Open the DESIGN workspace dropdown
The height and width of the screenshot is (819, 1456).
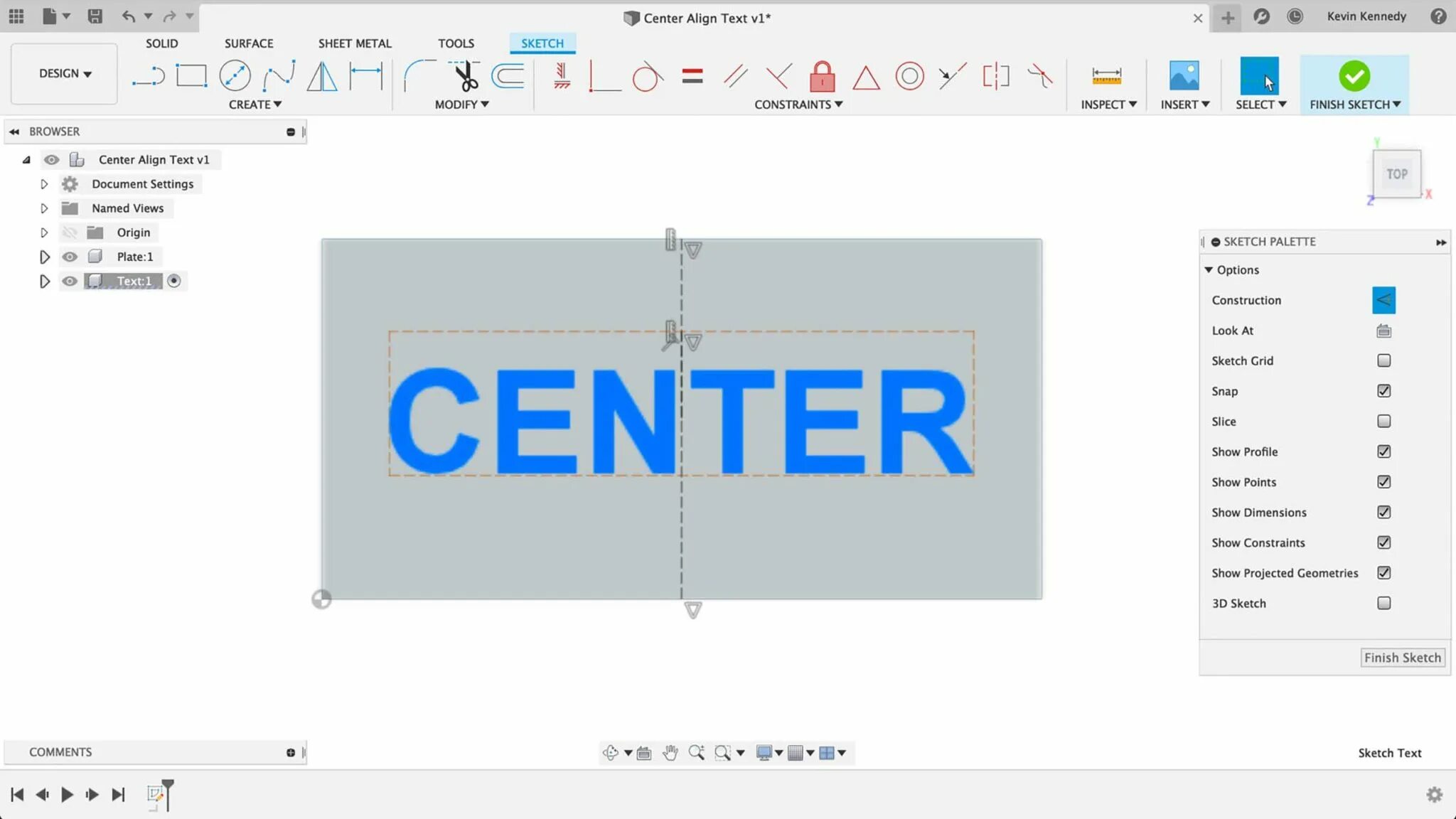pos(65,73)
